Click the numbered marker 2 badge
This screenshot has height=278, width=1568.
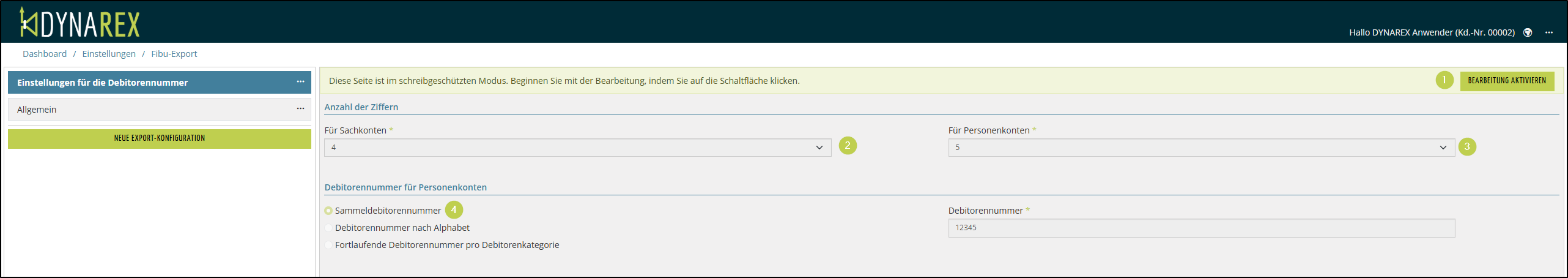tap(848, 146)
